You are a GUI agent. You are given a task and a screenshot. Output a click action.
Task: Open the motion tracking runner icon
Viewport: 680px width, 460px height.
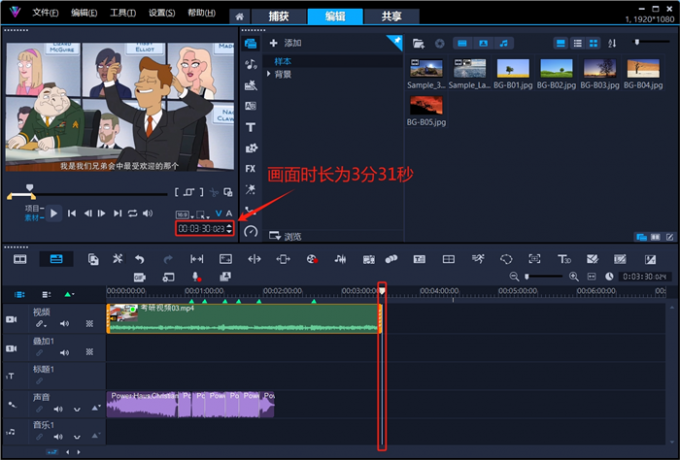[x=478, y=259]
